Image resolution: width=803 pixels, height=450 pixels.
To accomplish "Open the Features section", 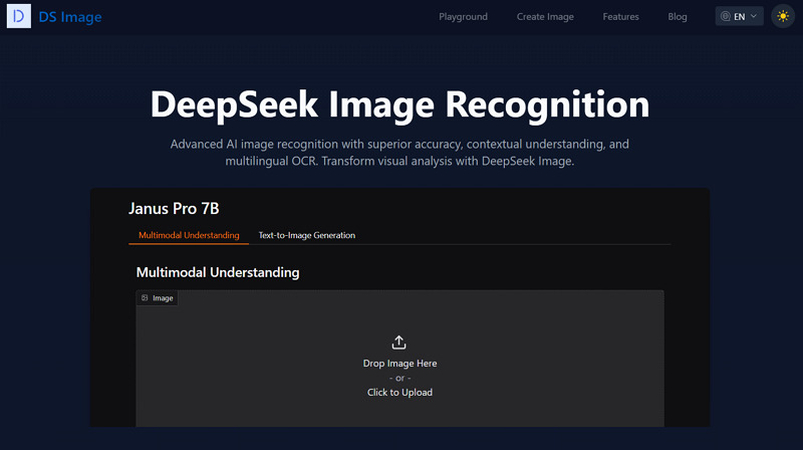I will point(621,16).
